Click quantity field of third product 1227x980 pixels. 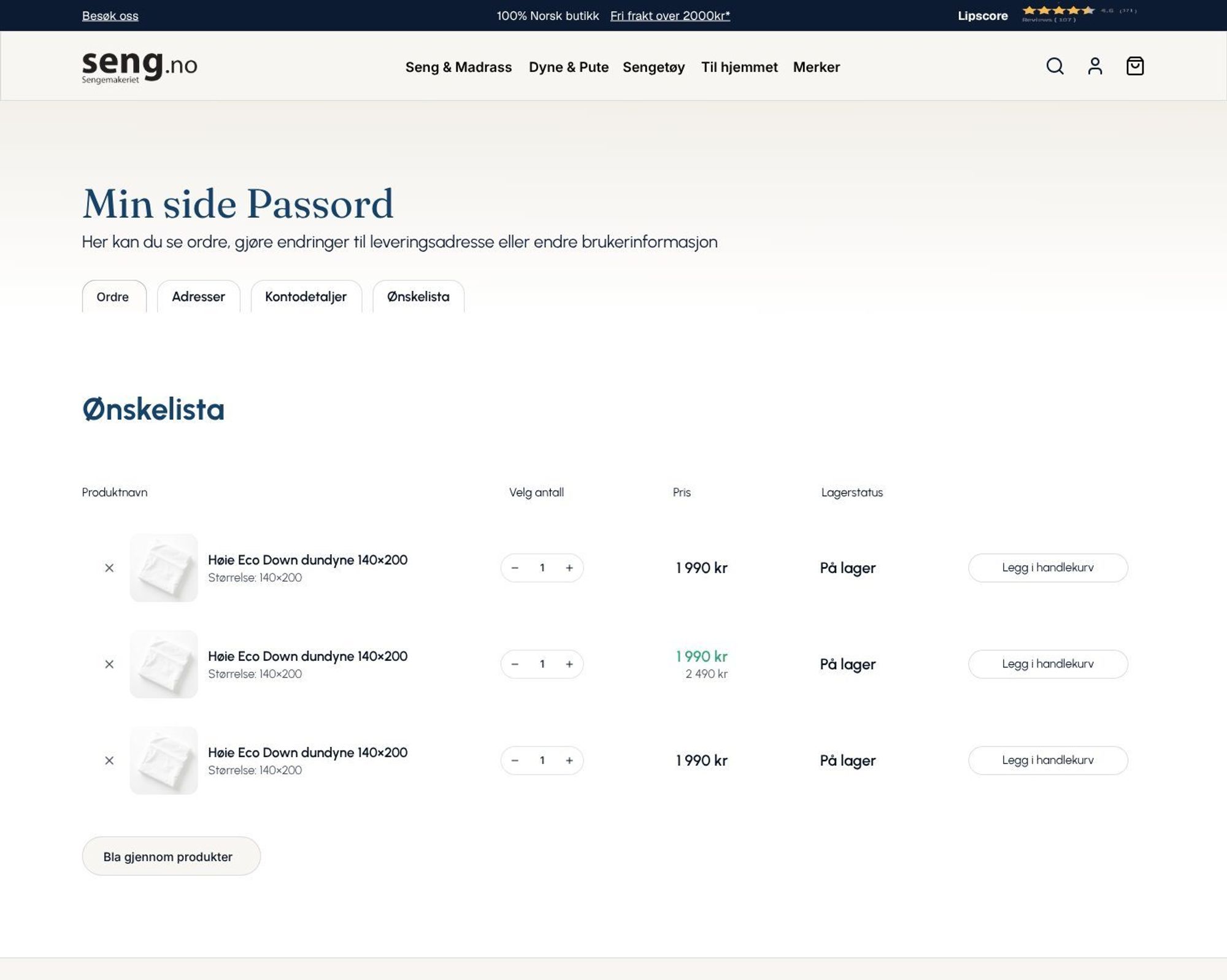(x=542, y=760)
